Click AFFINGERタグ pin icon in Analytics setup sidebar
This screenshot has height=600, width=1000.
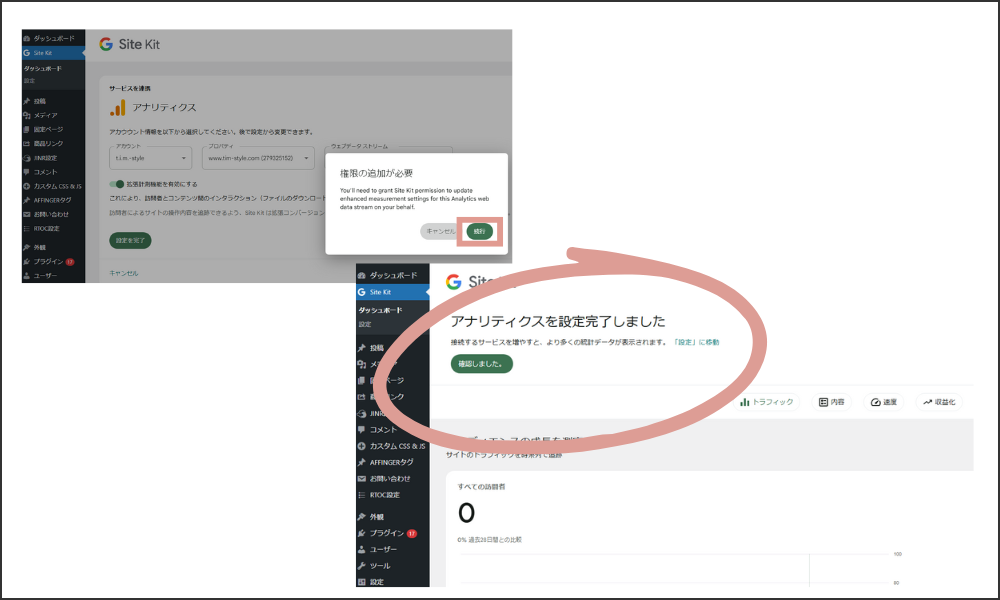27,200
